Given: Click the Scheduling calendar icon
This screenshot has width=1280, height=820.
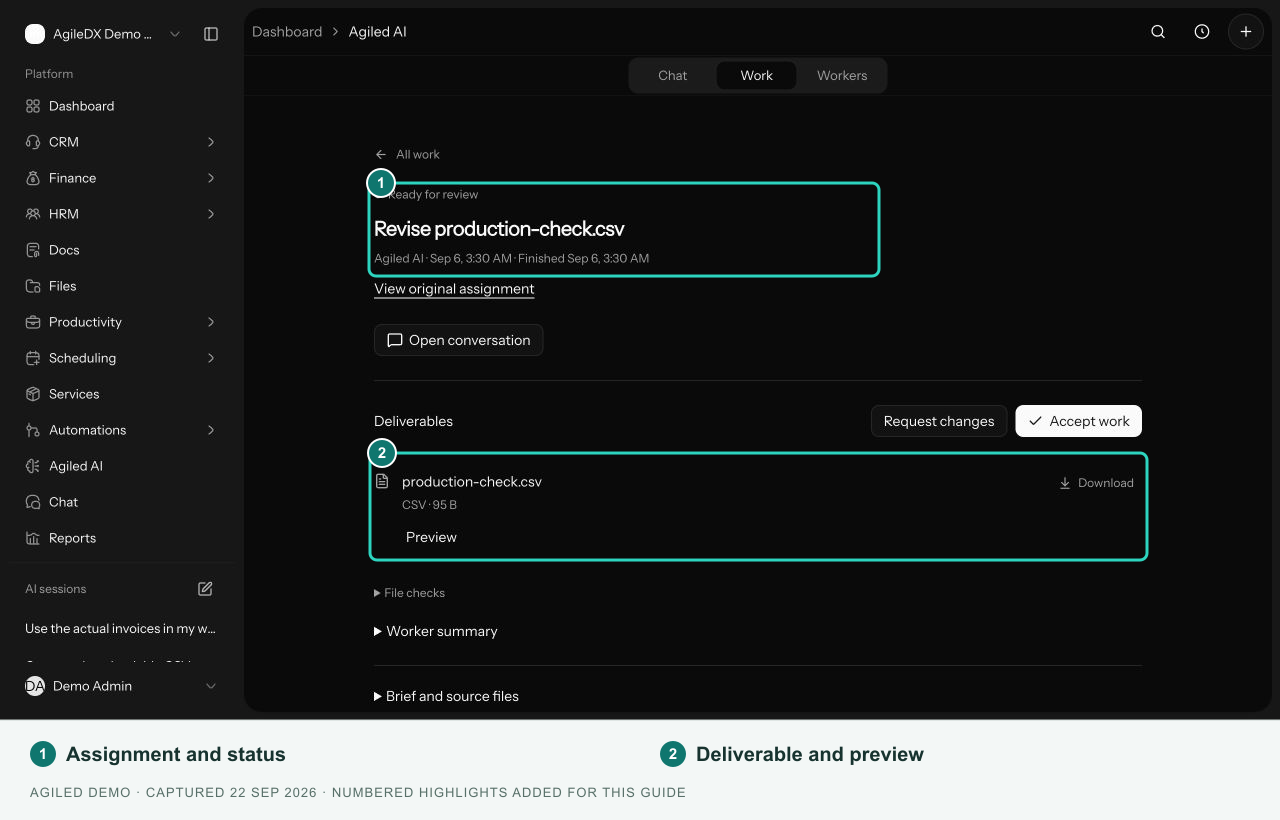Looking at the screenshot, I should click(x=33, y=358).
